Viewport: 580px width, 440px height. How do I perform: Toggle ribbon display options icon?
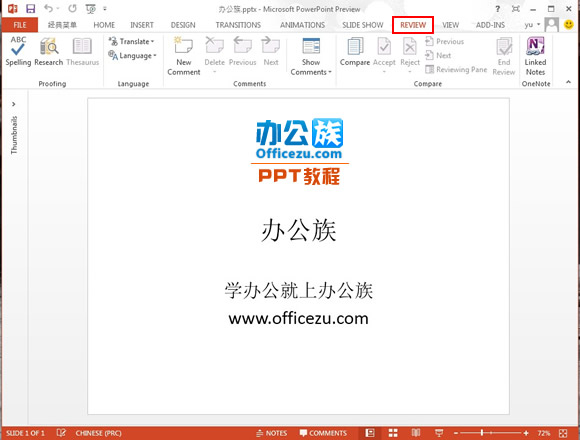[515, 9]
